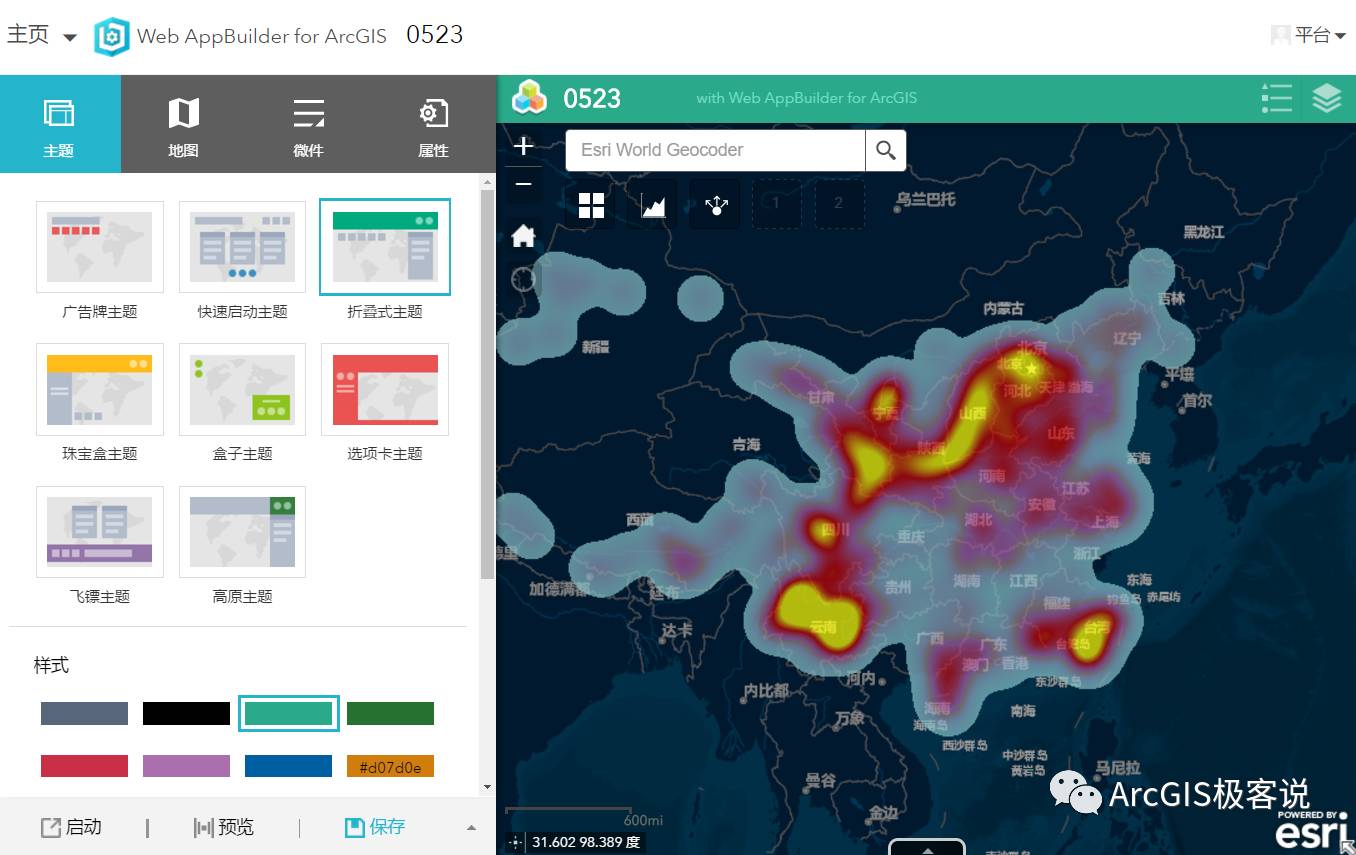Select the 珠宝盒主题 theme thumbnail
The image size is (1356, 855).
point(100,390)
